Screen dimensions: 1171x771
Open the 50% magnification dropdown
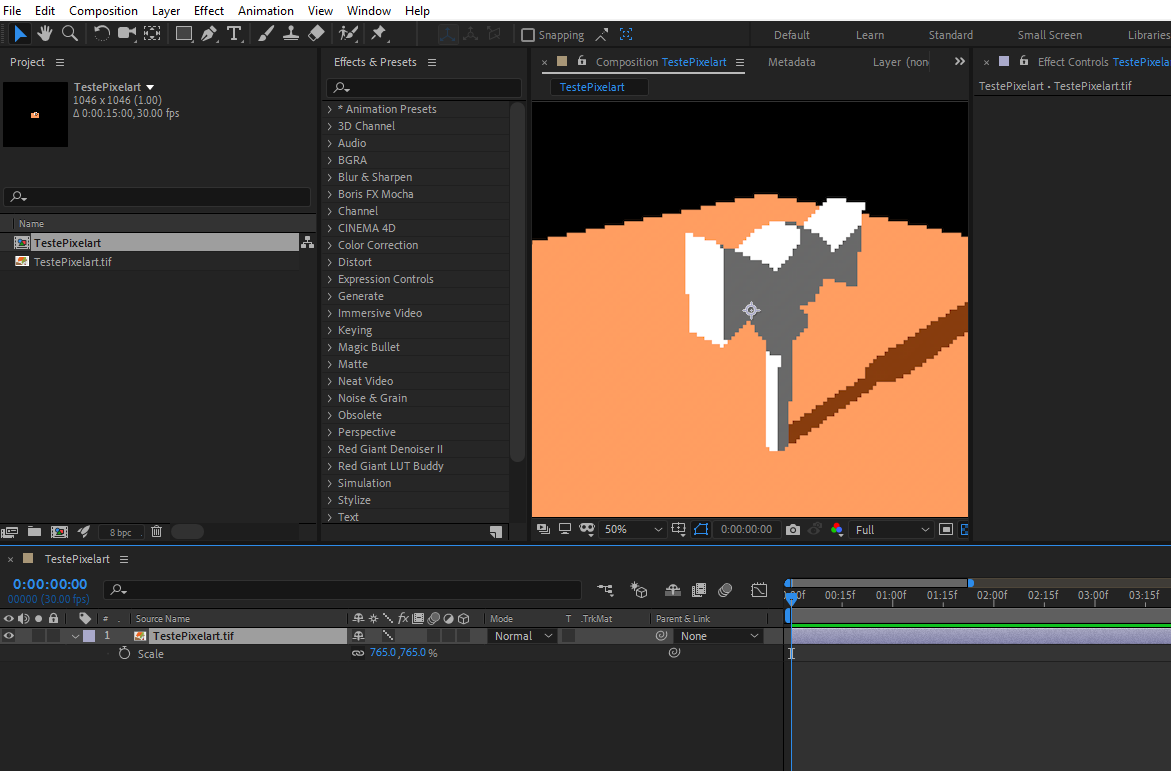pos(633,530)
